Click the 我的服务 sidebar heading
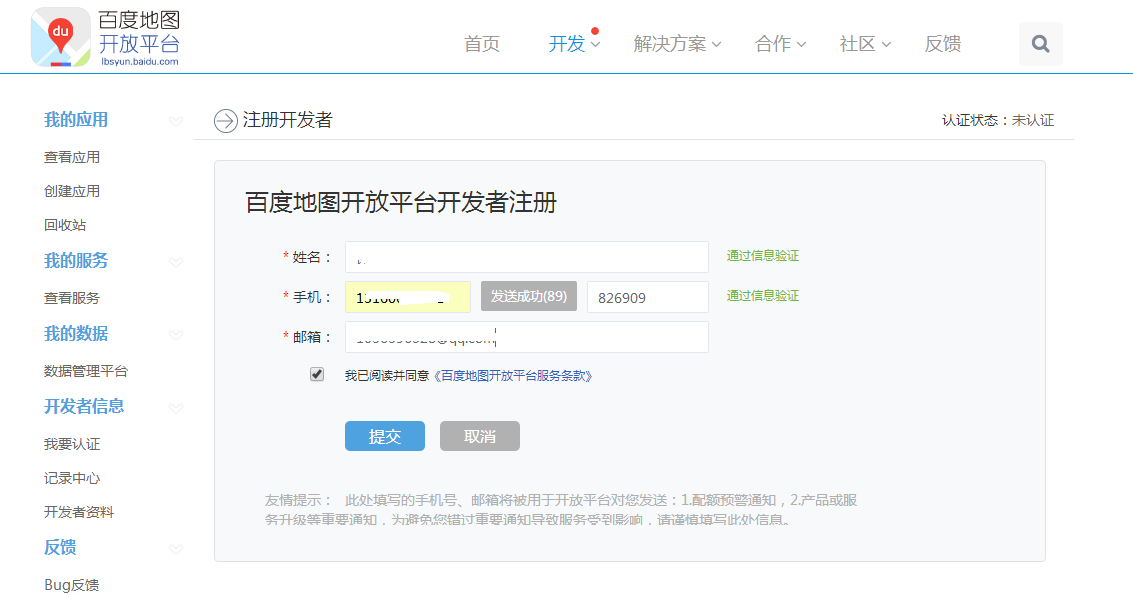Image resolution: width=1133 pixels, height=604 pixels. click(76, 261)
